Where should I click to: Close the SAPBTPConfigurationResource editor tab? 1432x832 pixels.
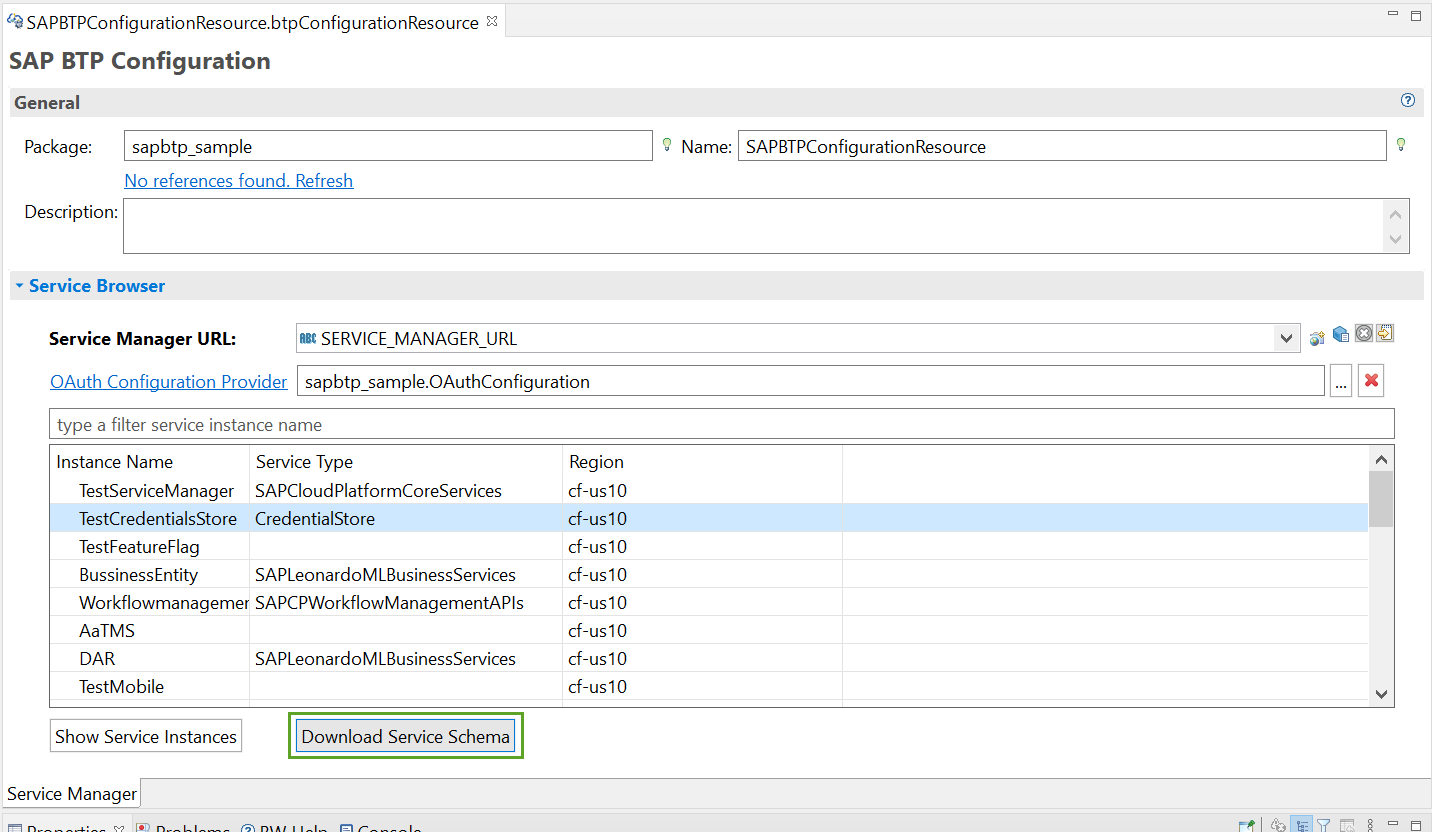492,21
